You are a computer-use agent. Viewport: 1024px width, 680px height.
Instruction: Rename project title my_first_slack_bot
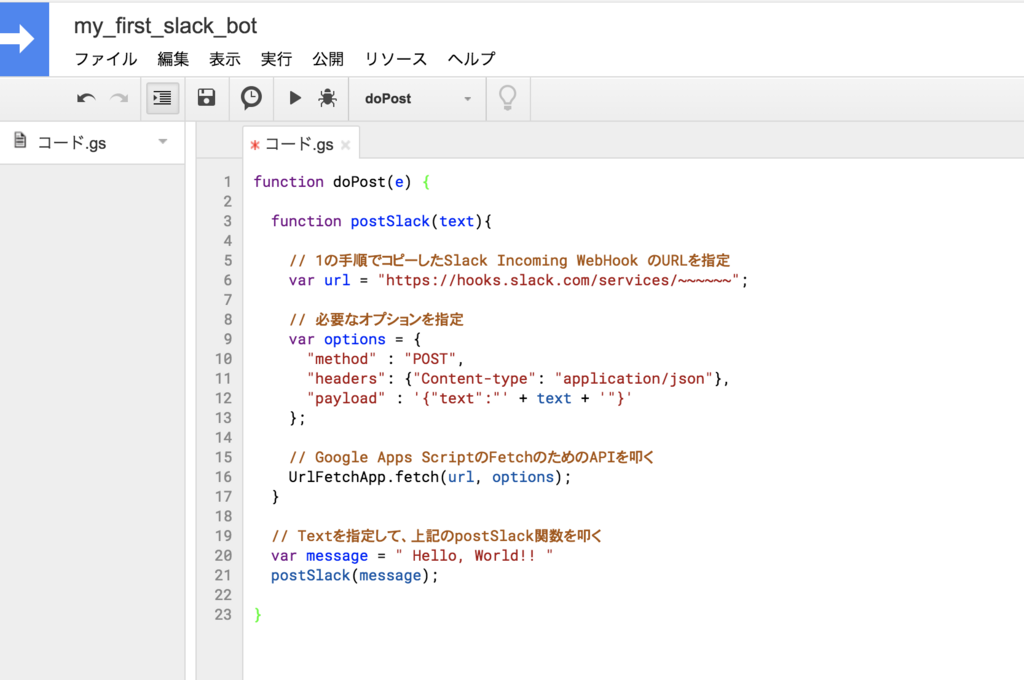[x=165, y=25]
